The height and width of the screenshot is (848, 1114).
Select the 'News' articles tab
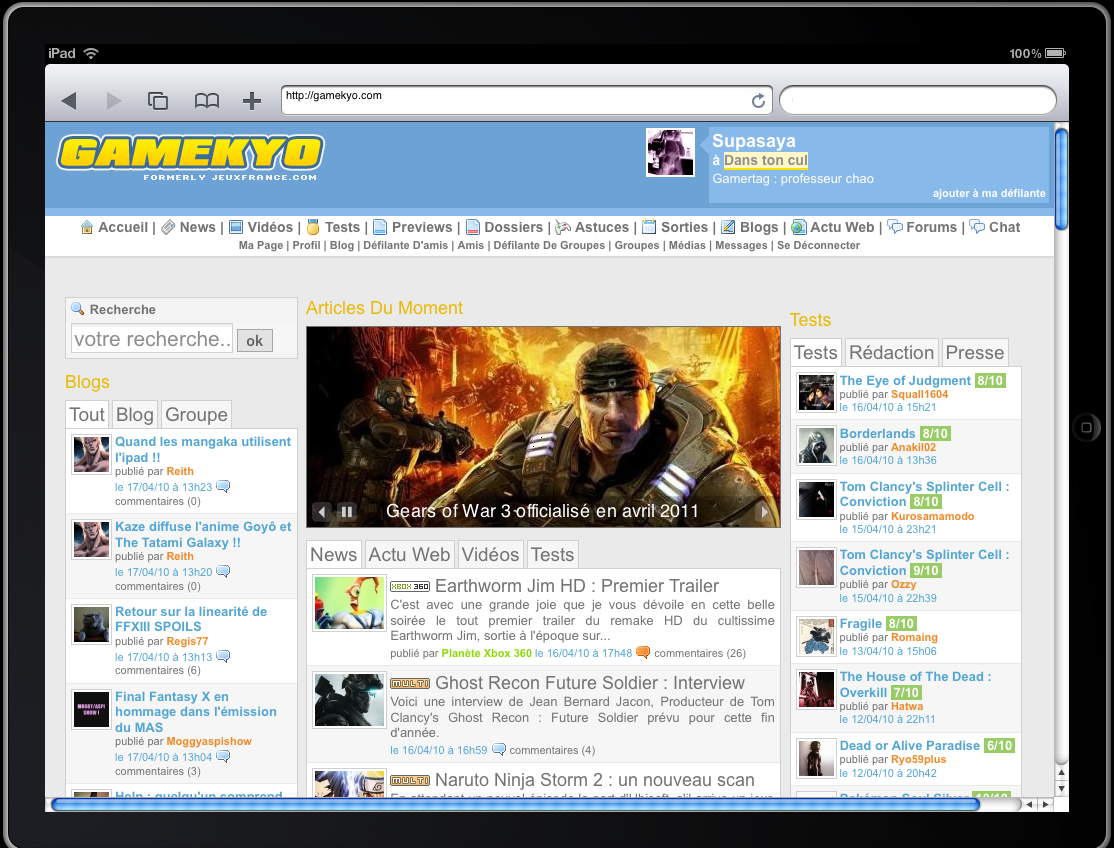tap(333, 555)
